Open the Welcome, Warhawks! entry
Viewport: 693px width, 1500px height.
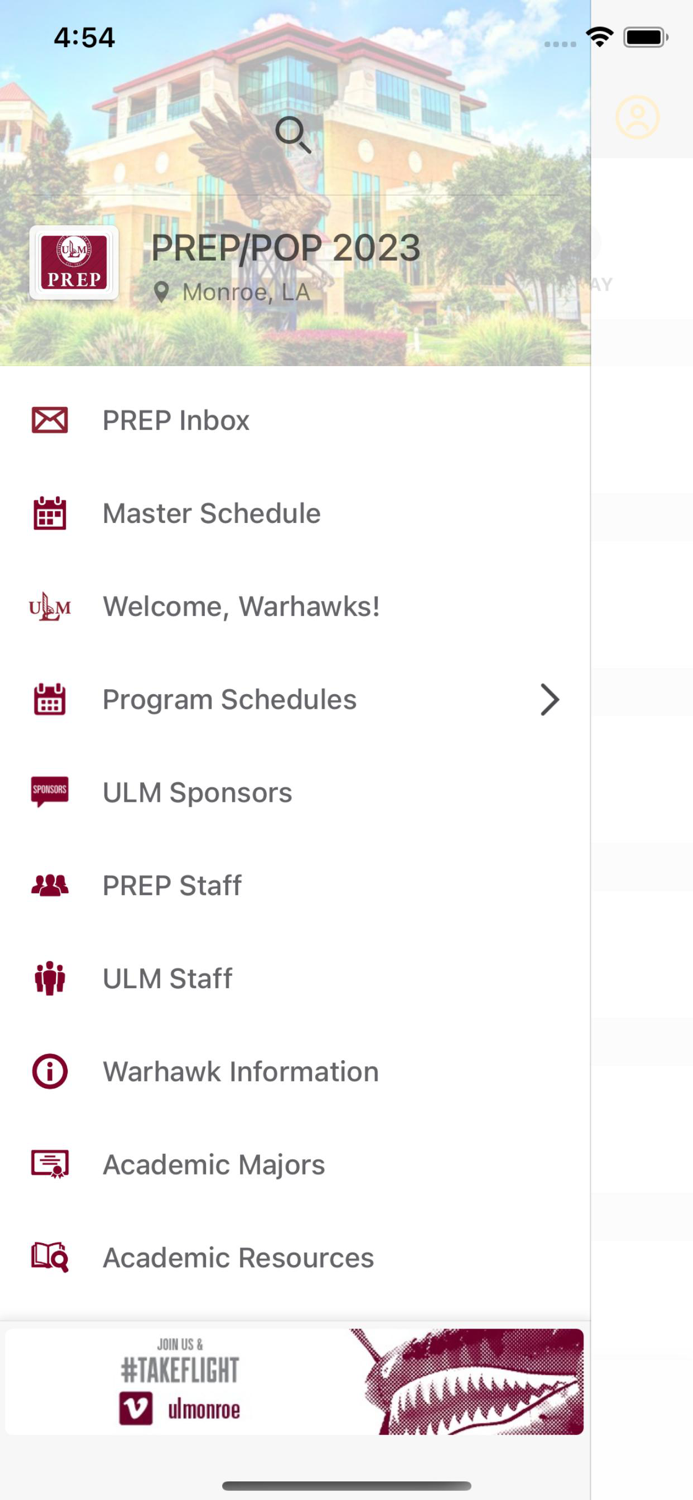click(x=241, y=606)
